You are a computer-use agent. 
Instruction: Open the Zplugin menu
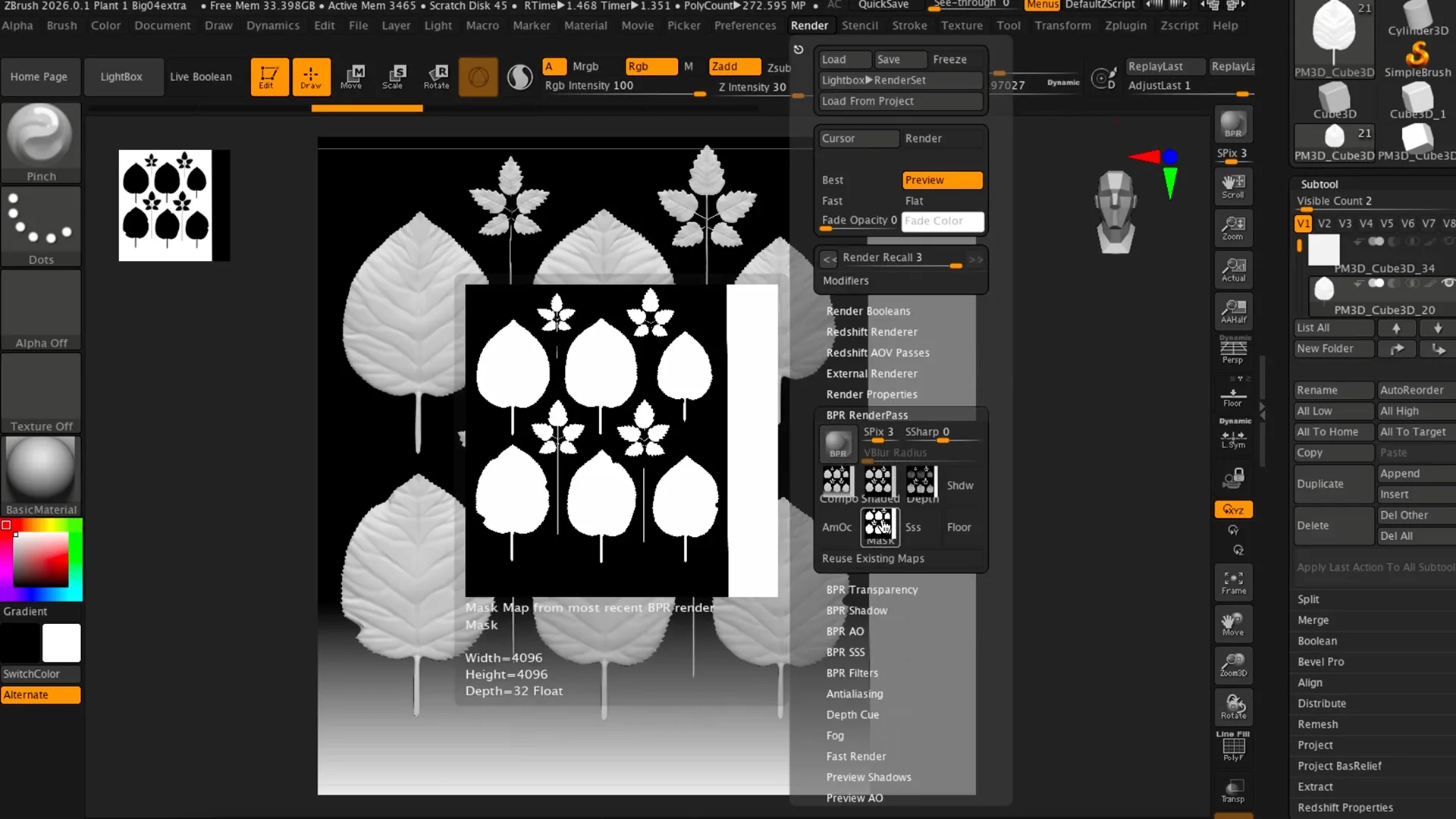[1125, 25]
